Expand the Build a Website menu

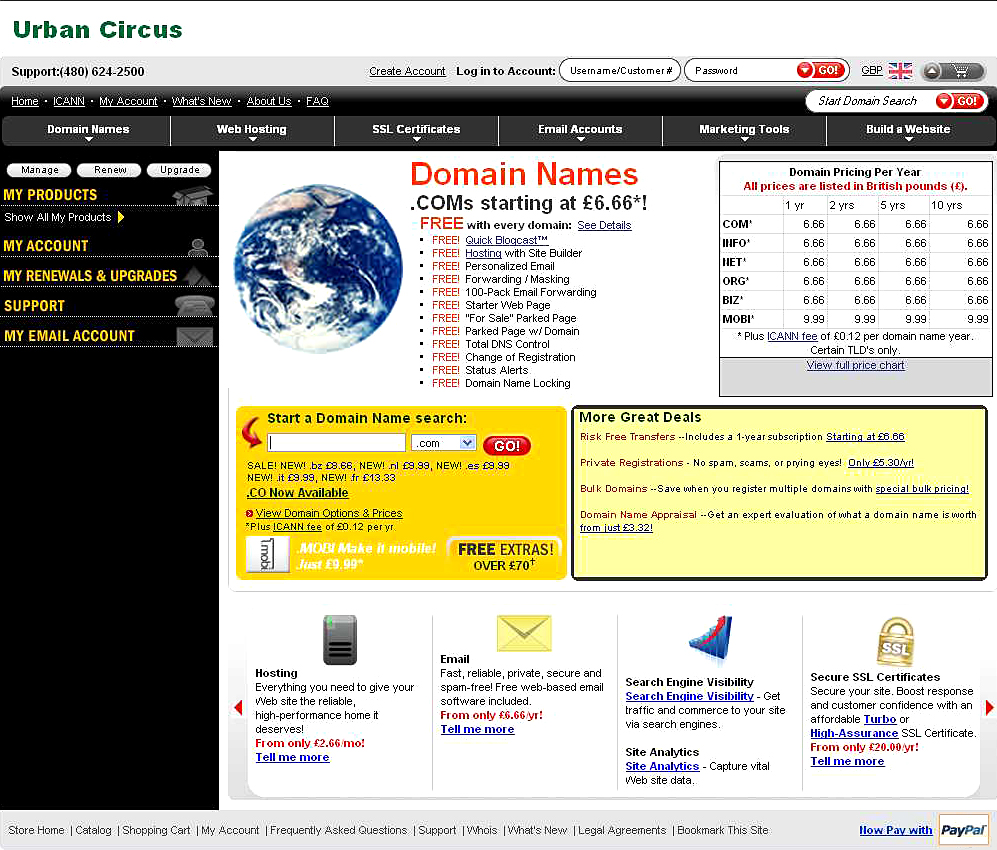[908, 131]
